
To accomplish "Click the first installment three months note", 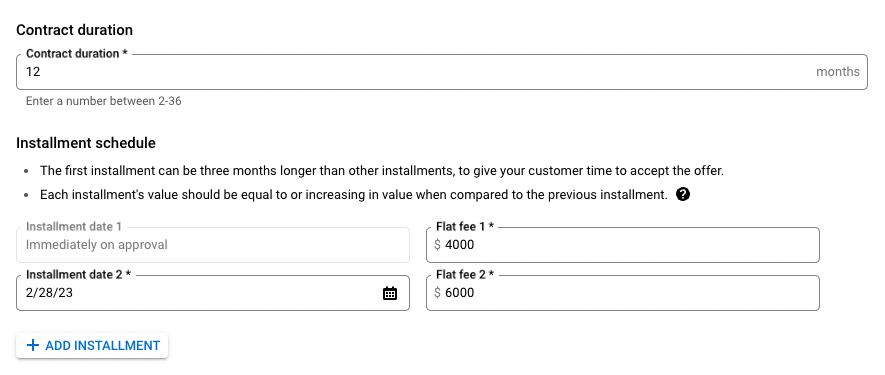I will (382, 171).
